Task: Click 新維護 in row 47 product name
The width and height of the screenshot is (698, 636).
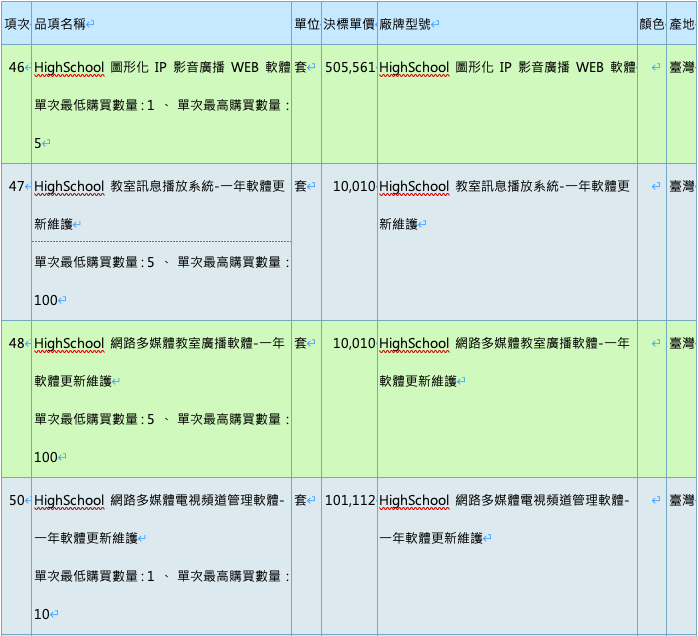Action: (53, 224)
